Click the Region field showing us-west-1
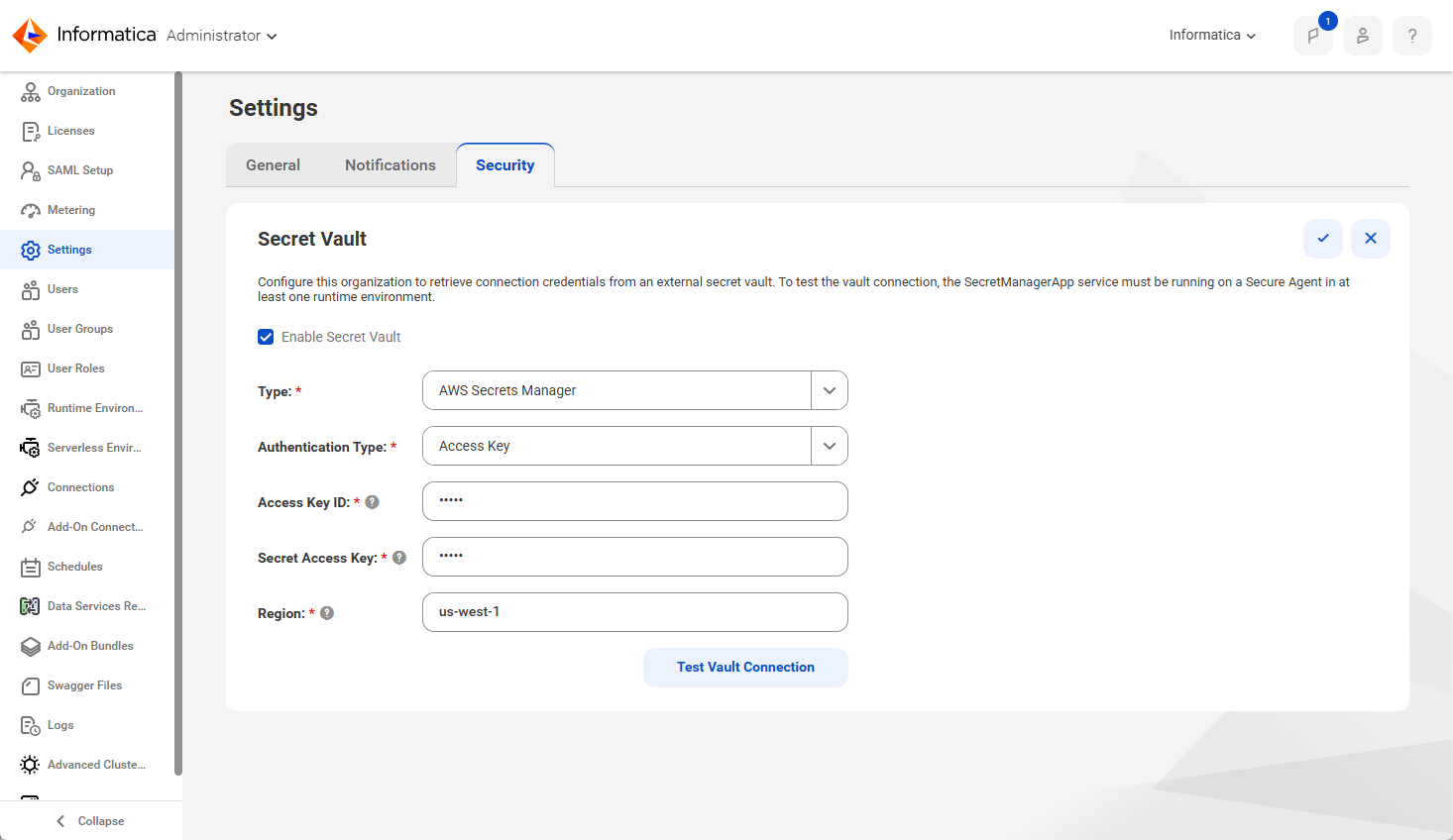This screenshot has width=1453, height=840. point(635,612)
